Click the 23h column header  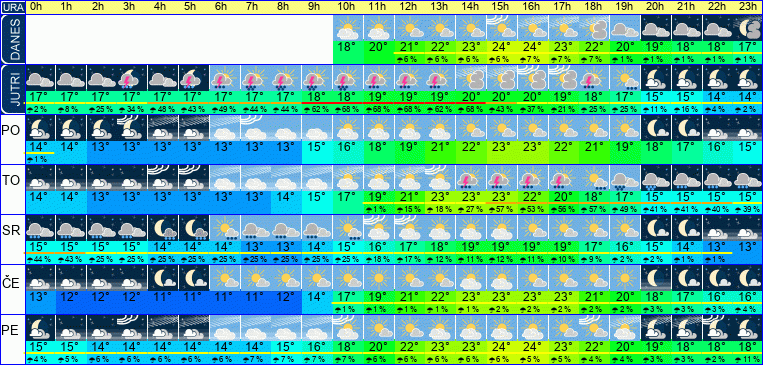click(x=748, y=7)
